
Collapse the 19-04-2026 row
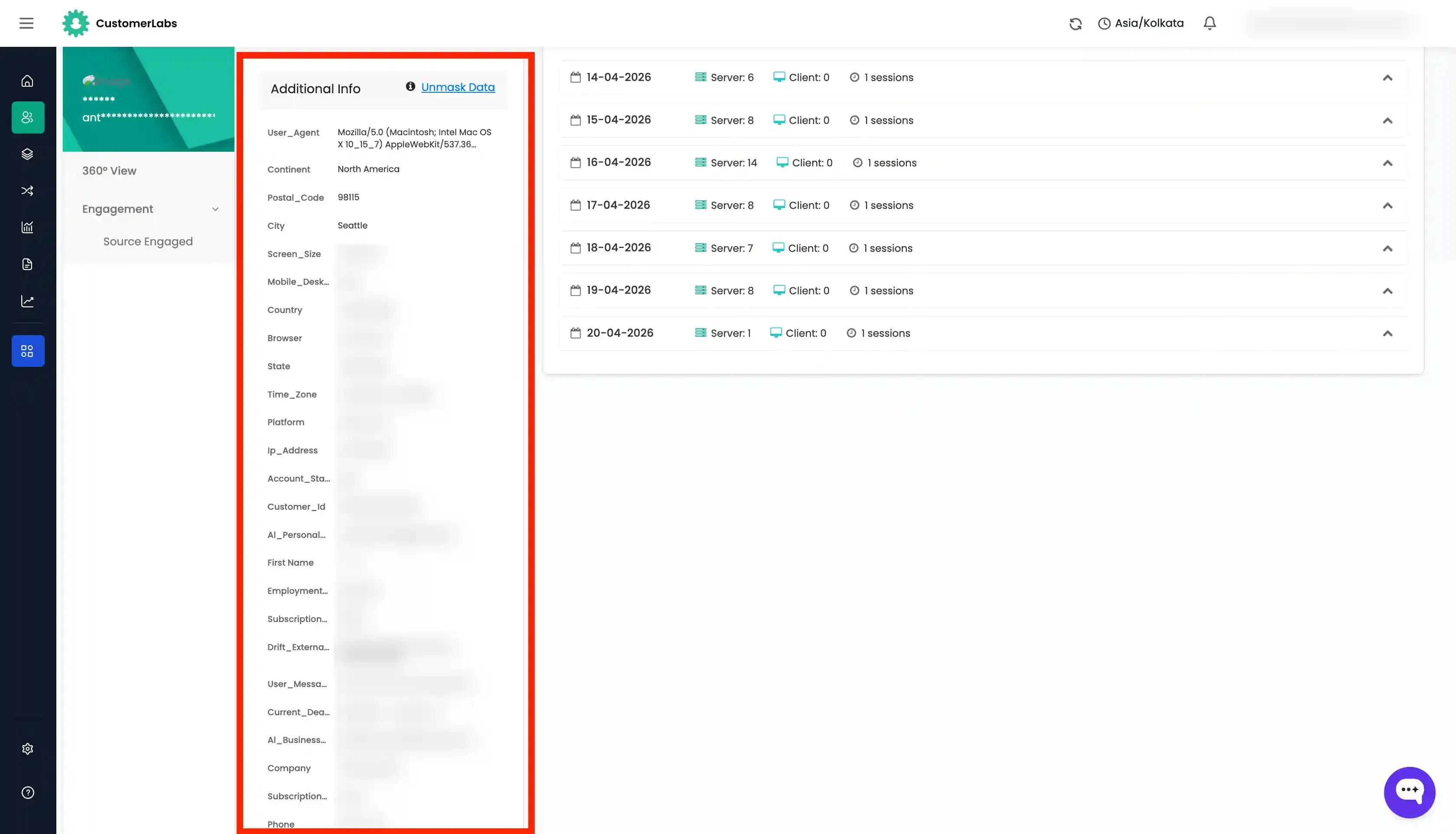tap(1387, 290)
